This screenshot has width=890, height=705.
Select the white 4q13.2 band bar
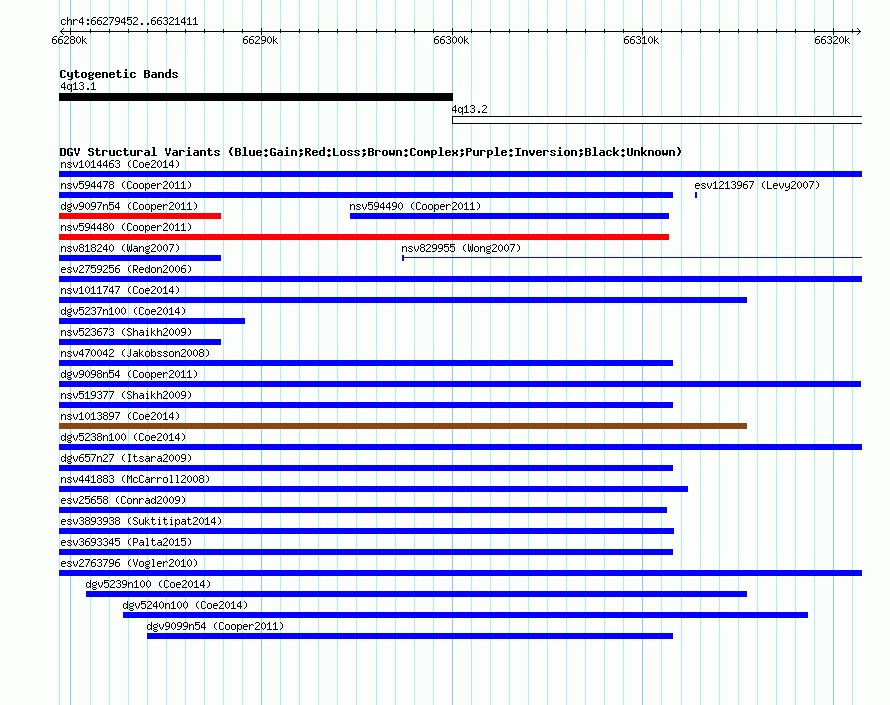pos(657,120)
